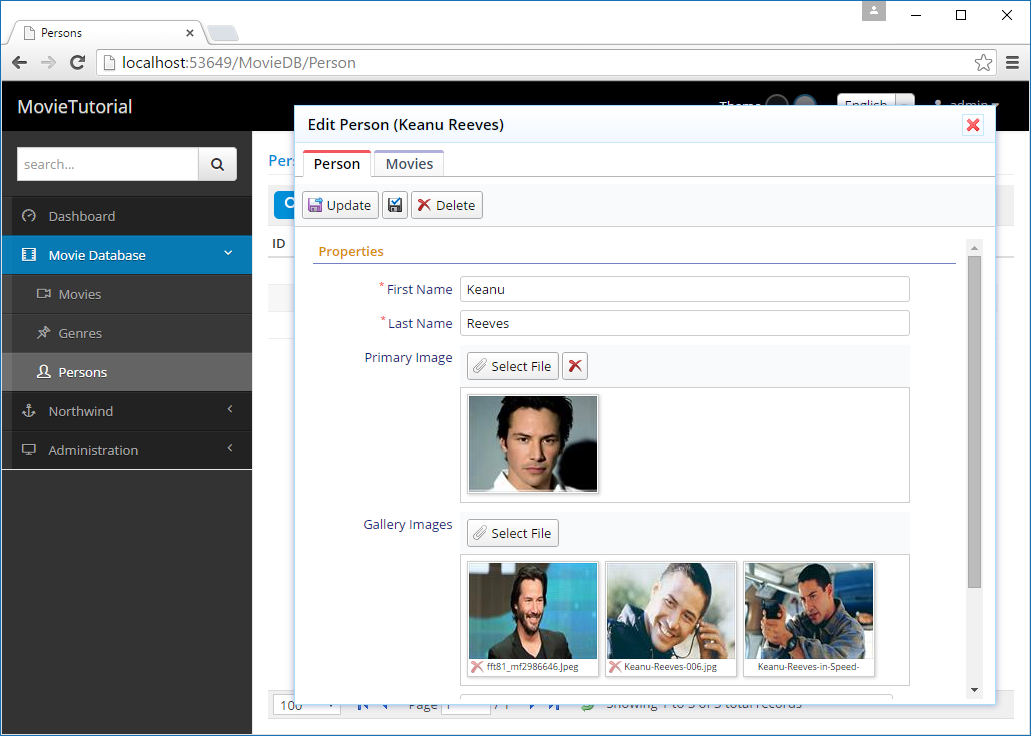Reload the page in the browser
The image size is (1031, 736).
tap(77, 63)
